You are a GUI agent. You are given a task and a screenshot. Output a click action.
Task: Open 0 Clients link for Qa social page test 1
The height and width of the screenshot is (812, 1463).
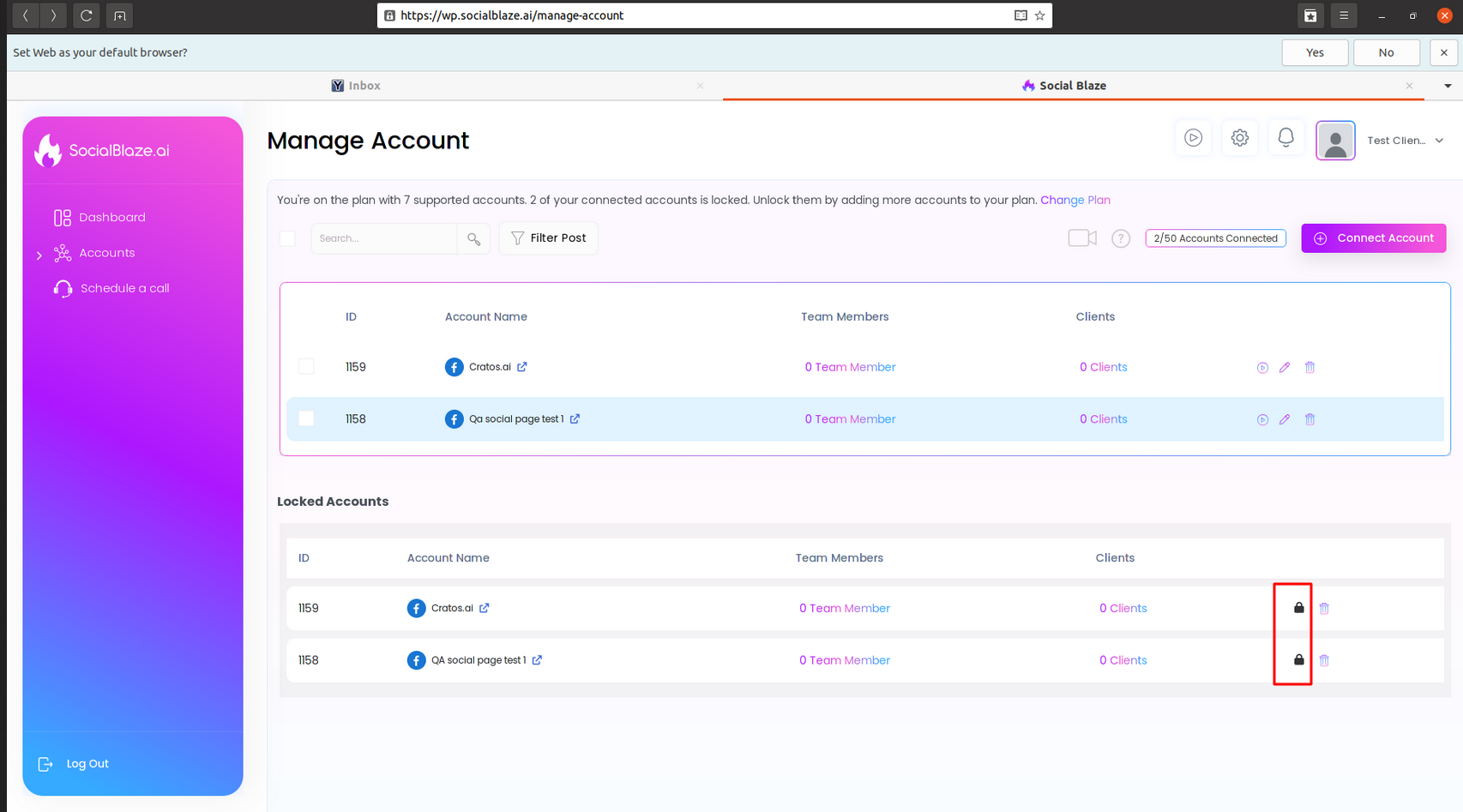point(1104,419)
